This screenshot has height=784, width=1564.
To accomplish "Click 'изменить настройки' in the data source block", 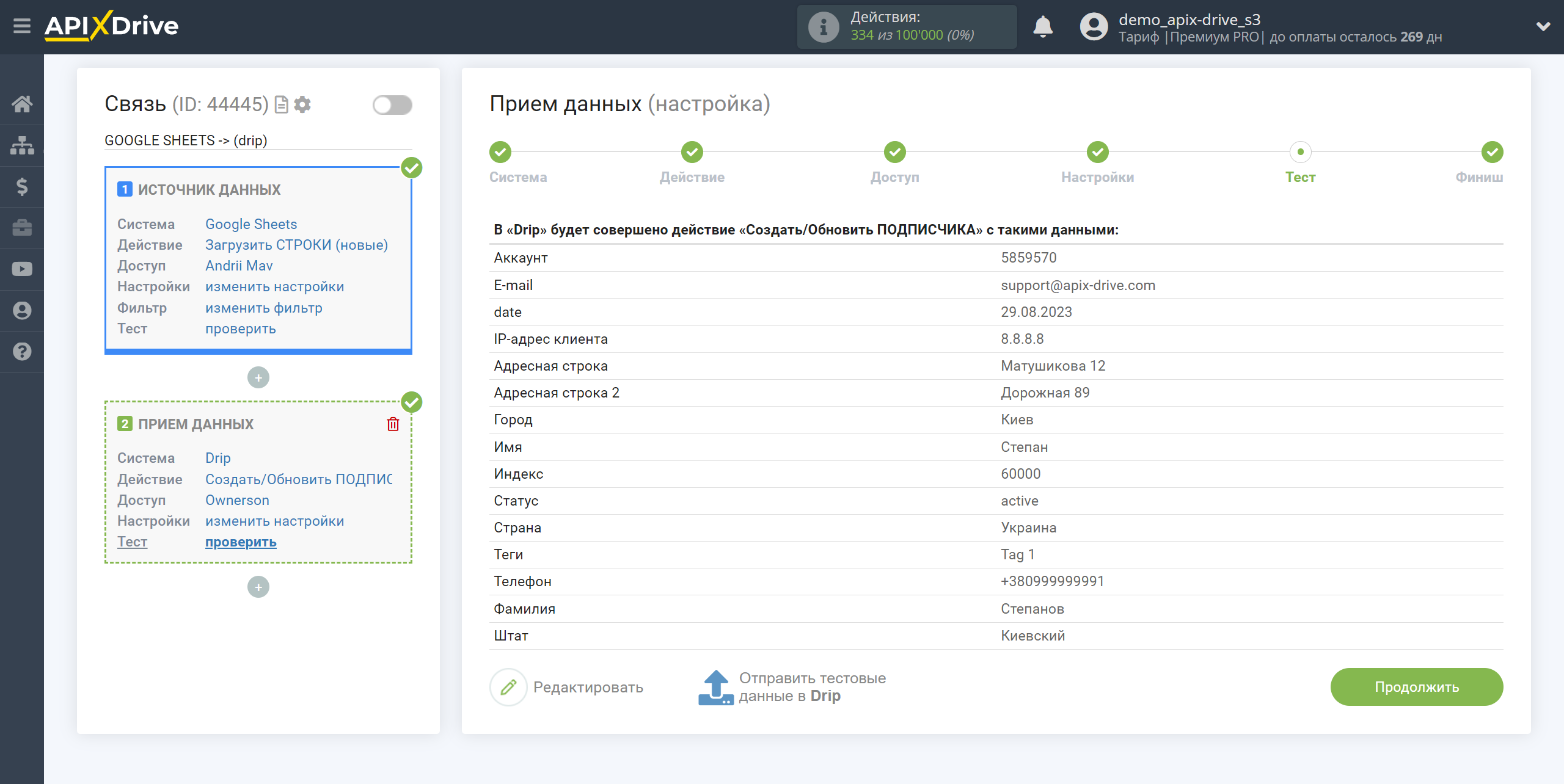I will tap(274, 286).
